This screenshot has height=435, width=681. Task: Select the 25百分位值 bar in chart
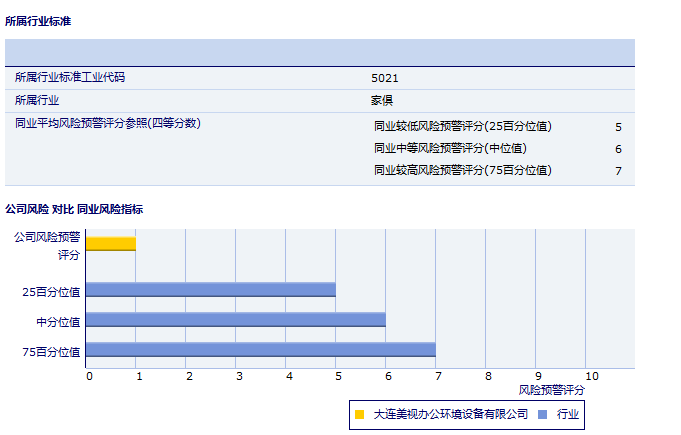pyautogui.click(x=210, y=290)
